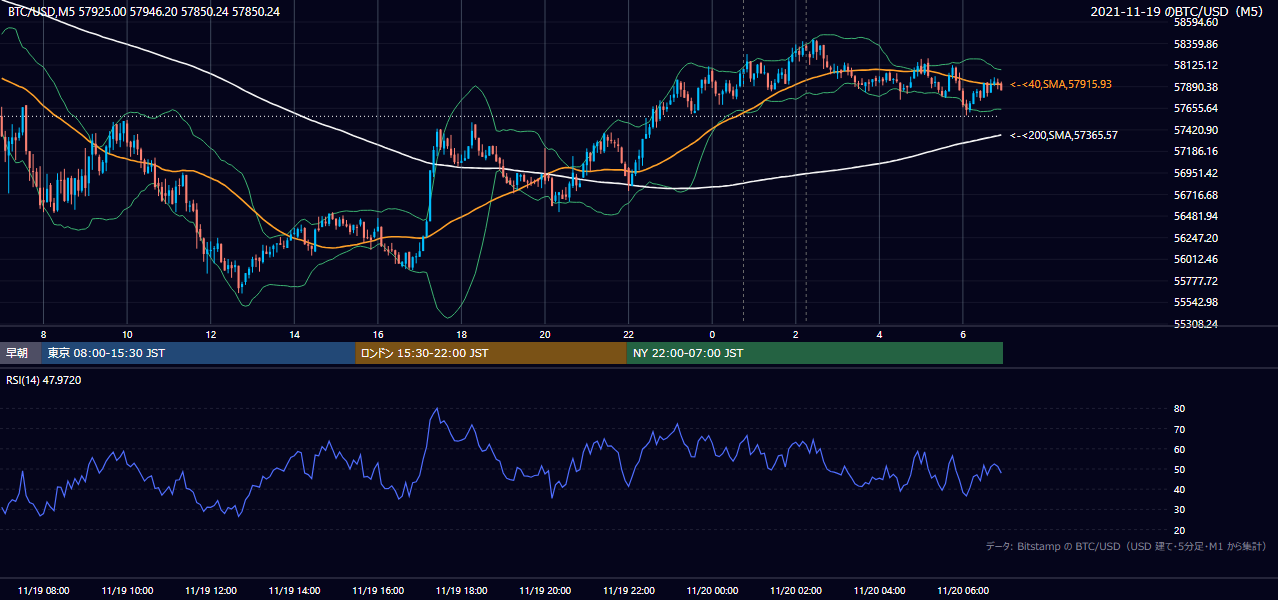Click bottom time label 11/20 02:00
The height and width of the screenshot is (600, 1278).
point(796,591)
